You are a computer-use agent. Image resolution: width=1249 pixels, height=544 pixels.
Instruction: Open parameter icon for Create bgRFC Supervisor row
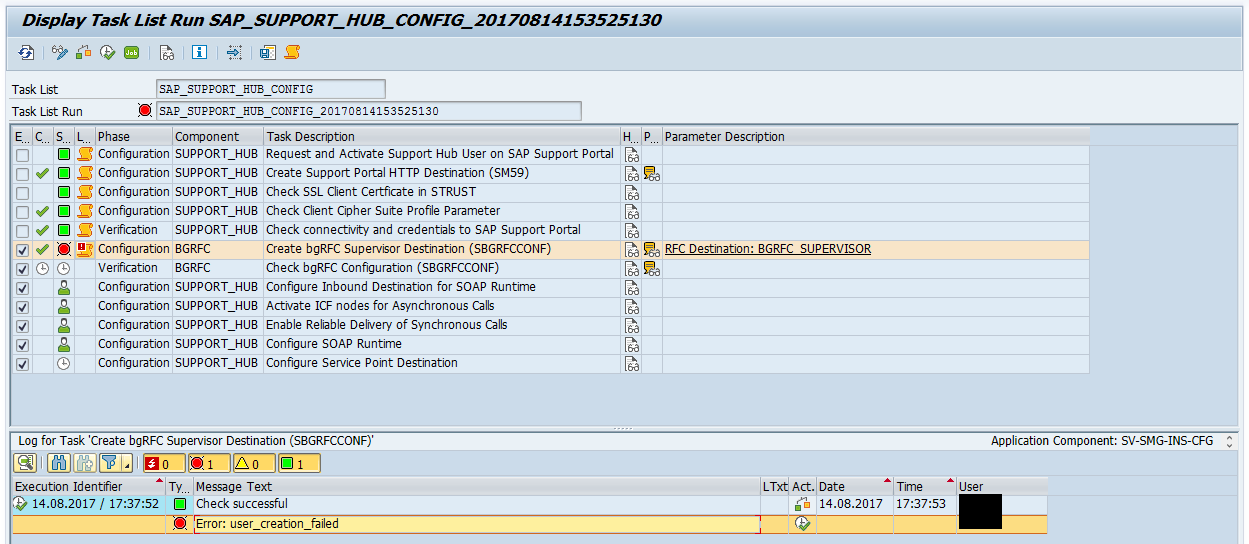click(651, 249)
